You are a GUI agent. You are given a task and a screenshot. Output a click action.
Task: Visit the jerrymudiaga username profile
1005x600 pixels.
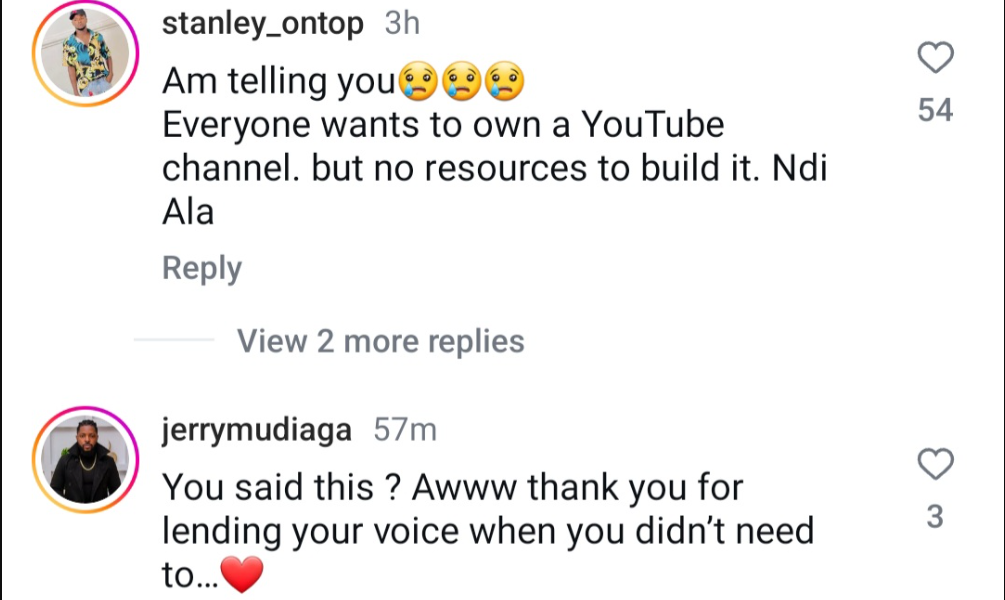pyautogui.click(x=257, y=431)
